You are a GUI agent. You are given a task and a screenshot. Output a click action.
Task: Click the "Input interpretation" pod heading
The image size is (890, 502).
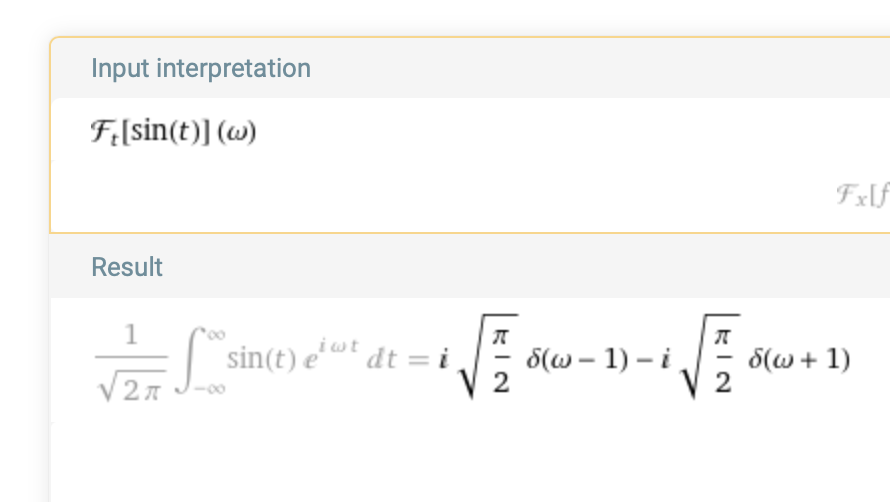pyautogui.click(x=201, y=68)
